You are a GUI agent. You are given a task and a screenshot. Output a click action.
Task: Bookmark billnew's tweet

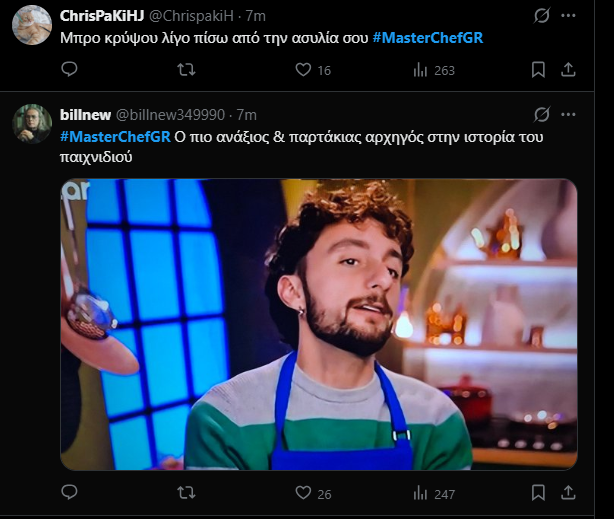(538, 493)
